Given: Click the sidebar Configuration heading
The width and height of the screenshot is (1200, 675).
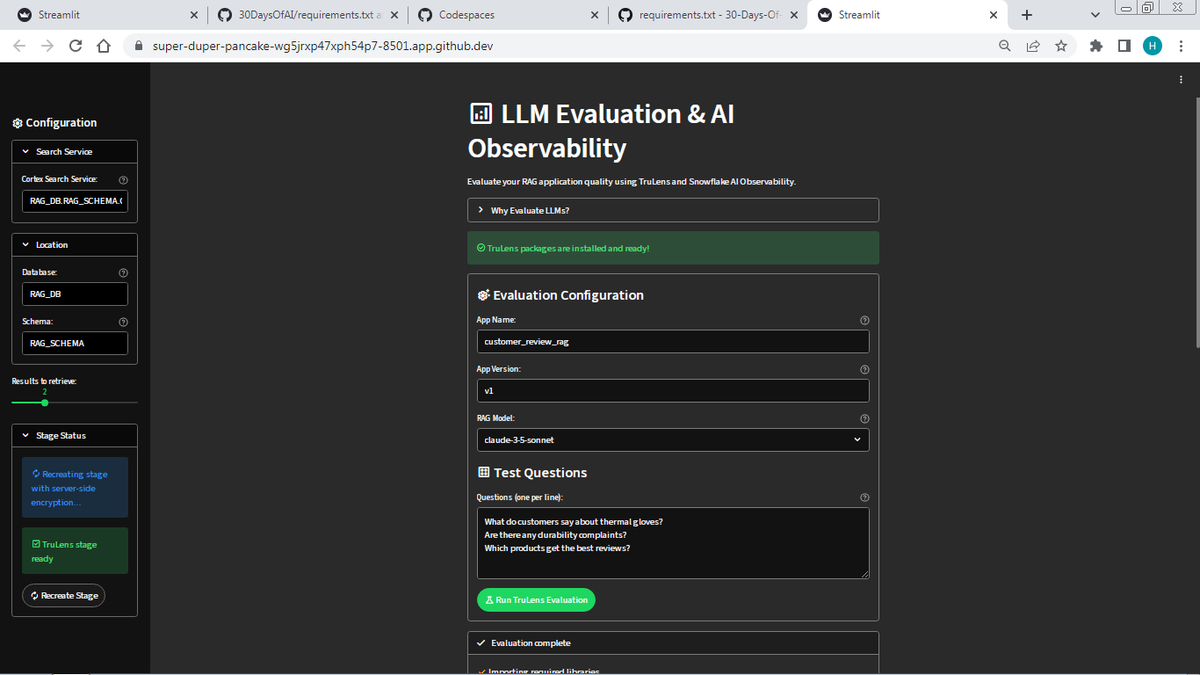Looking at the screenshot, I should coord(54,123).
